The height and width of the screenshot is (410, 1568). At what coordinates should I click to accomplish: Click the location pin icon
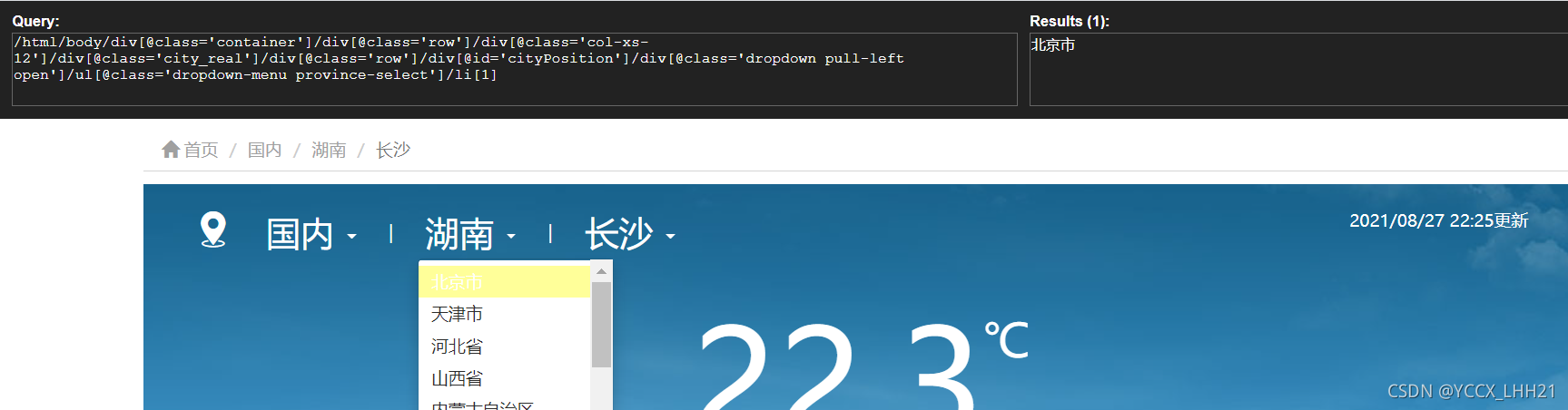point(213,230)
